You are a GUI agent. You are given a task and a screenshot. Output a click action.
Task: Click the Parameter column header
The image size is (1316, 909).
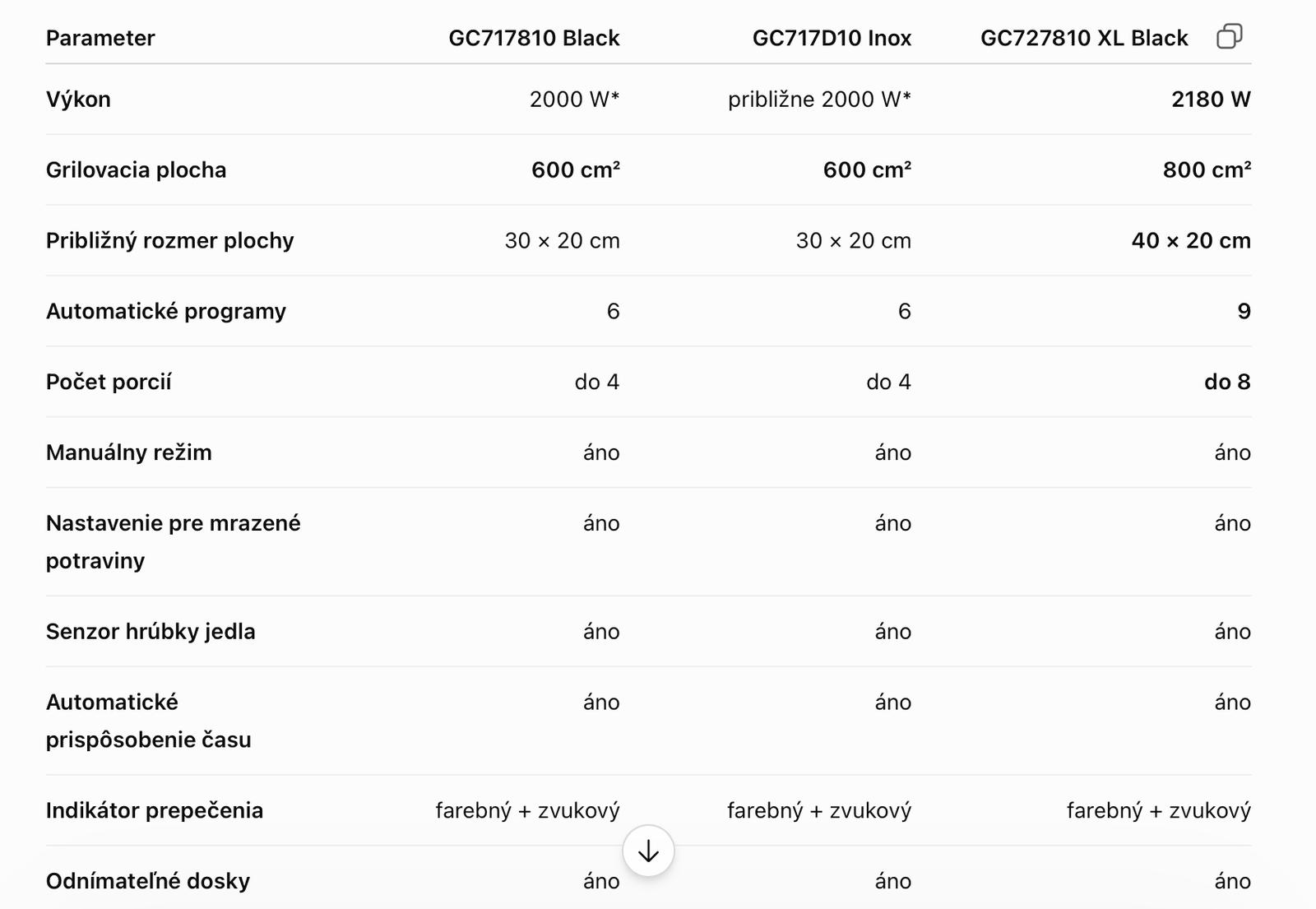(100, 38)
